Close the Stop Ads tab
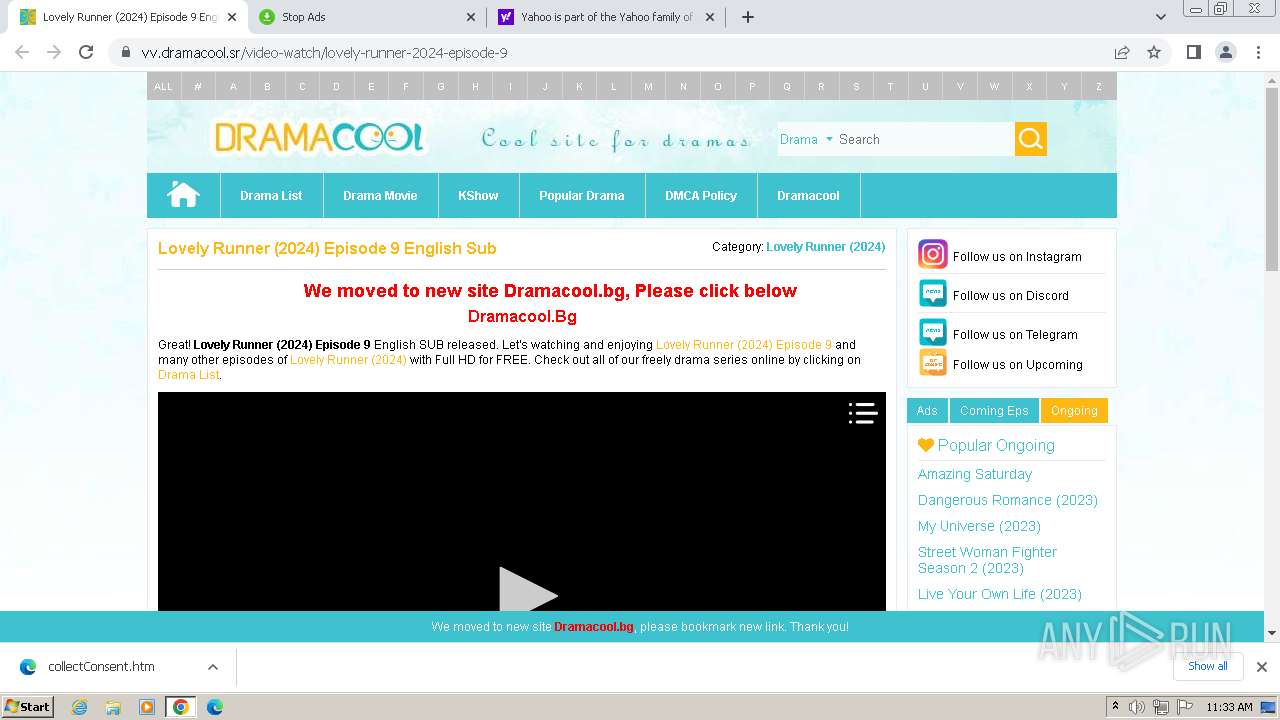This screenshot has width=1280, height=720. click(x=471, y=17)
